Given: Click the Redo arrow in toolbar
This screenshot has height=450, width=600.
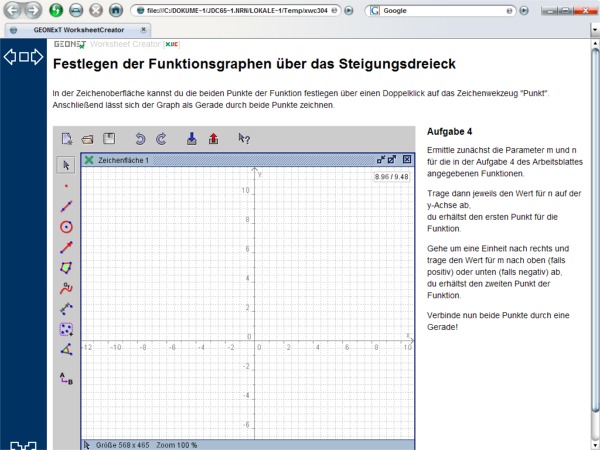Looking at the screenshot, I should (x=161, y=139).
